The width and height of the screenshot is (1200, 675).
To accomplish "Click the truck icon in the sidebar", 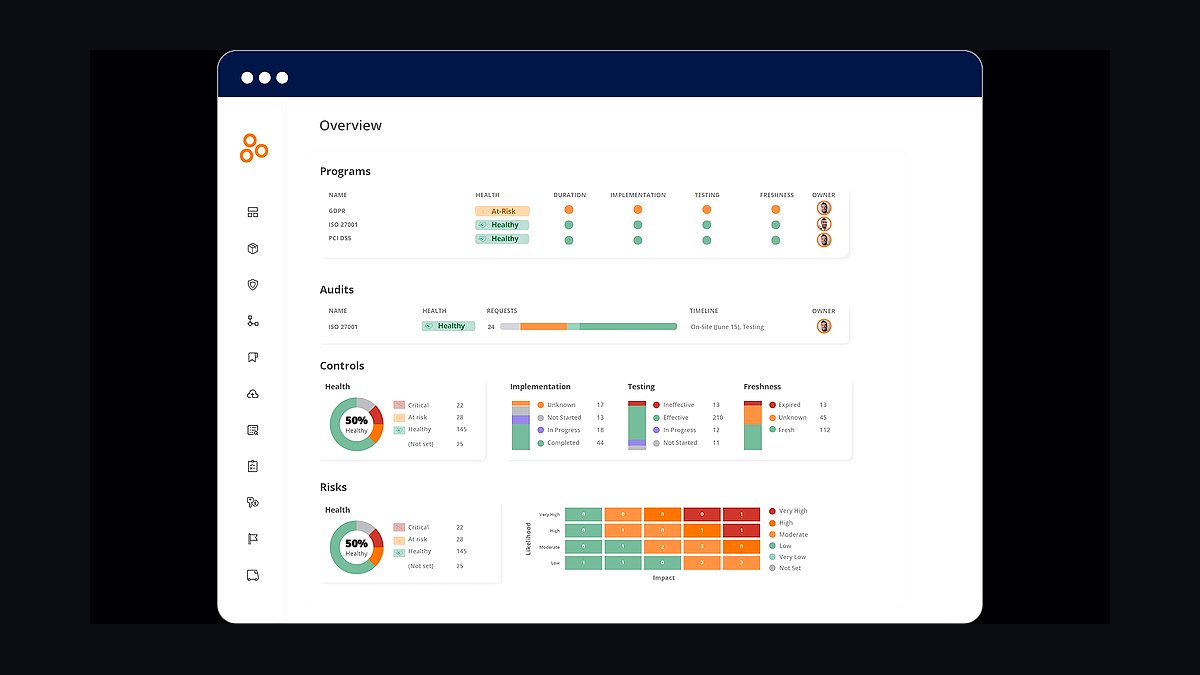I will click(x=253, y=575).
